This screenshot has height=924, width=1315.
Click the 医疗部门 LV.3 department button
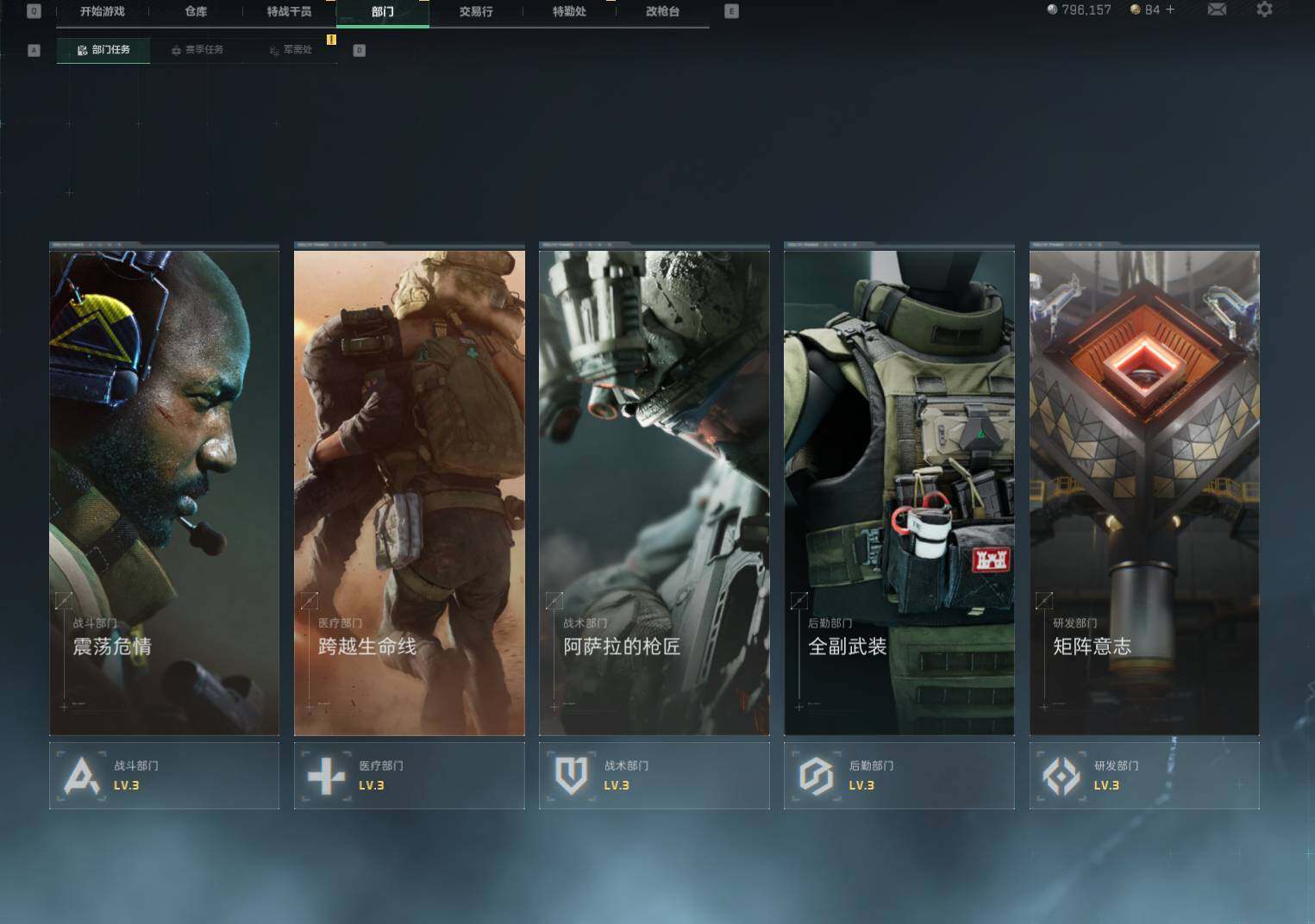click(x=410, y=776)
